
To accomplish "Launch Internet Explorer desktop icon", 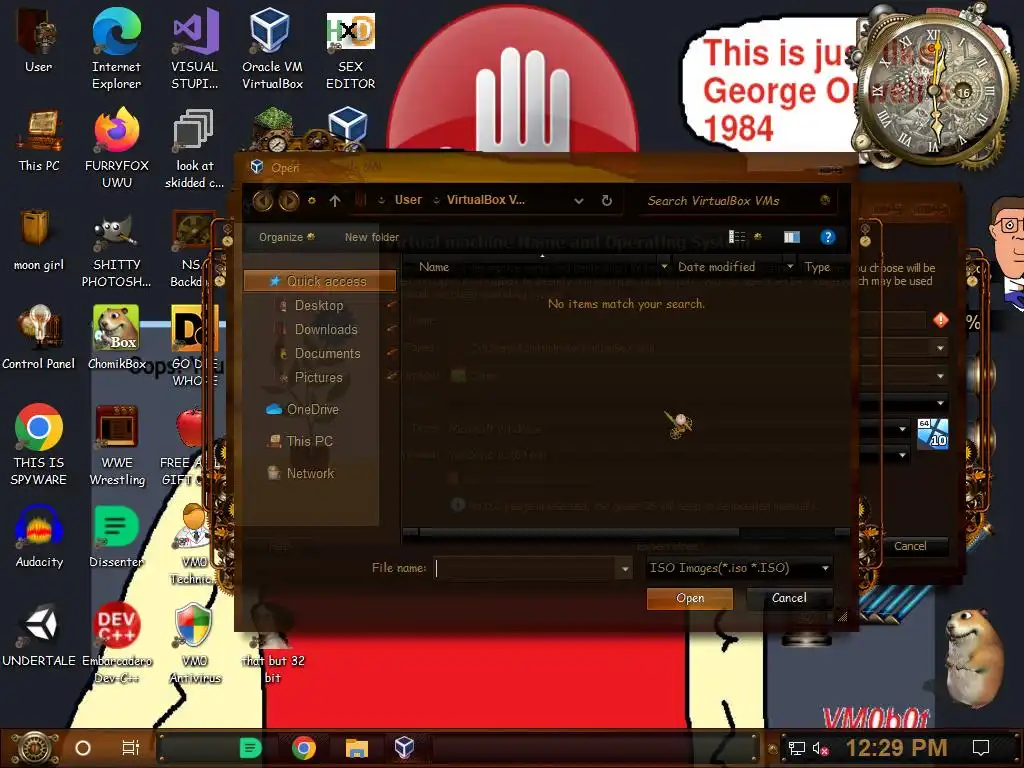I will (116, 50).
